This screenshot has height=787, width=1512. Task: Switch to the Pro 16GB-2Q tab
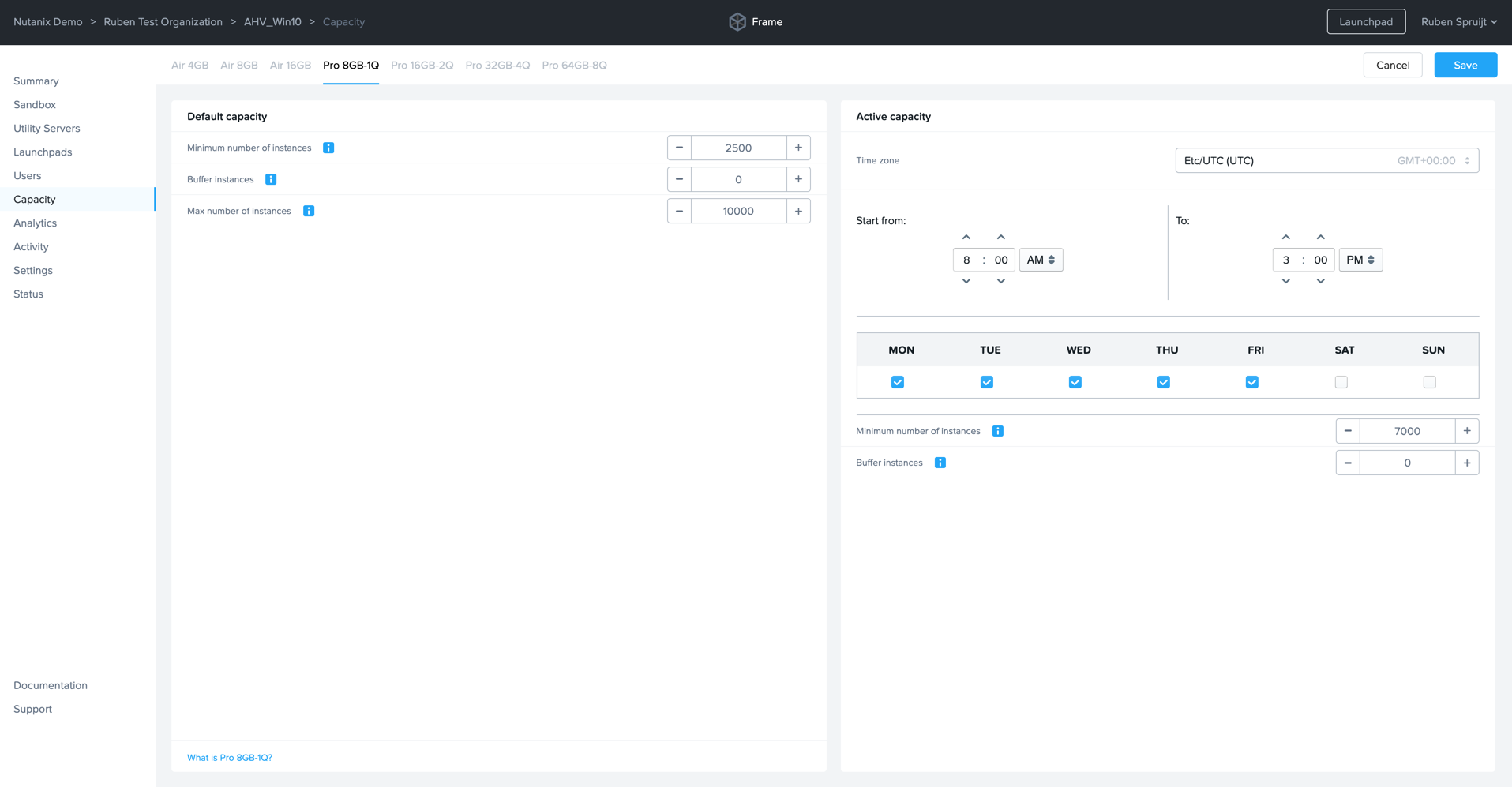[x=422, y=66]
